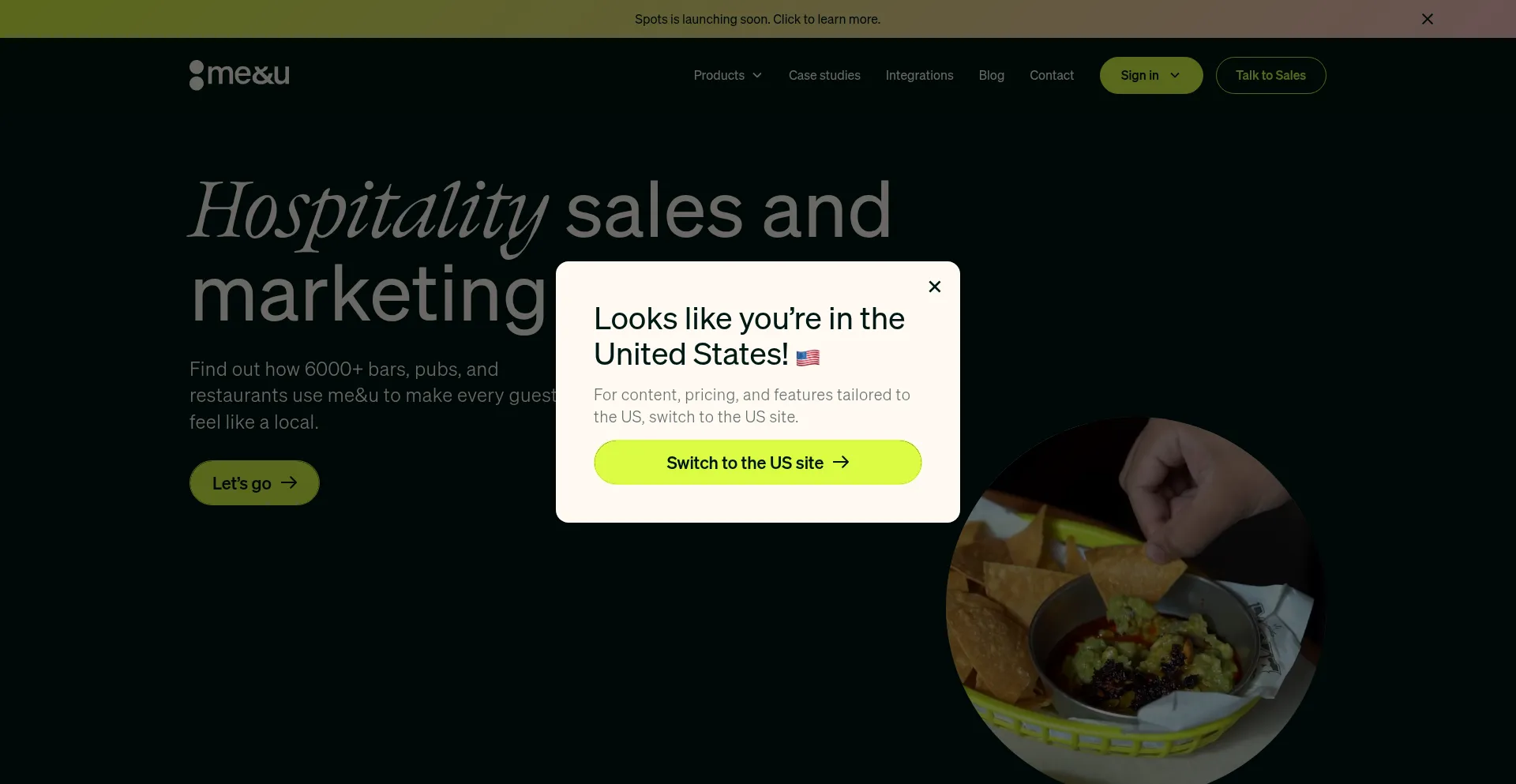Click the arrow icon in Let's go button

tap(289, 482)
